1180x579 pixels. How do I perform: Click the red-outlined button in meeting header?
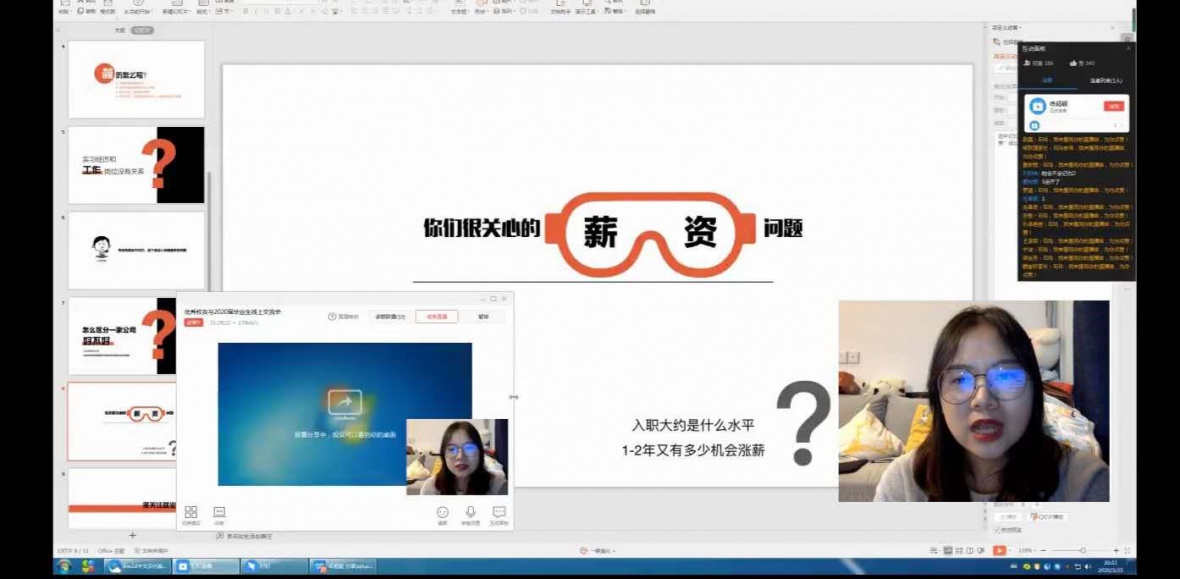pyautogui.click(x=436, y=316)
